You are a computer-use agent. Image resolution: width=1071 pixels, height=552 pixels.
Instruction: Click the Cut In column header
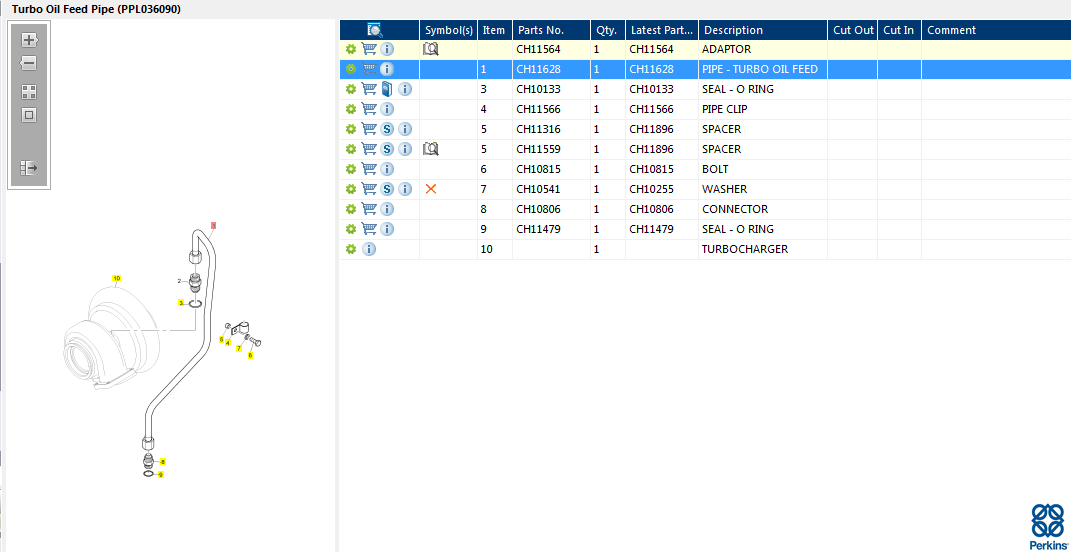900,30
